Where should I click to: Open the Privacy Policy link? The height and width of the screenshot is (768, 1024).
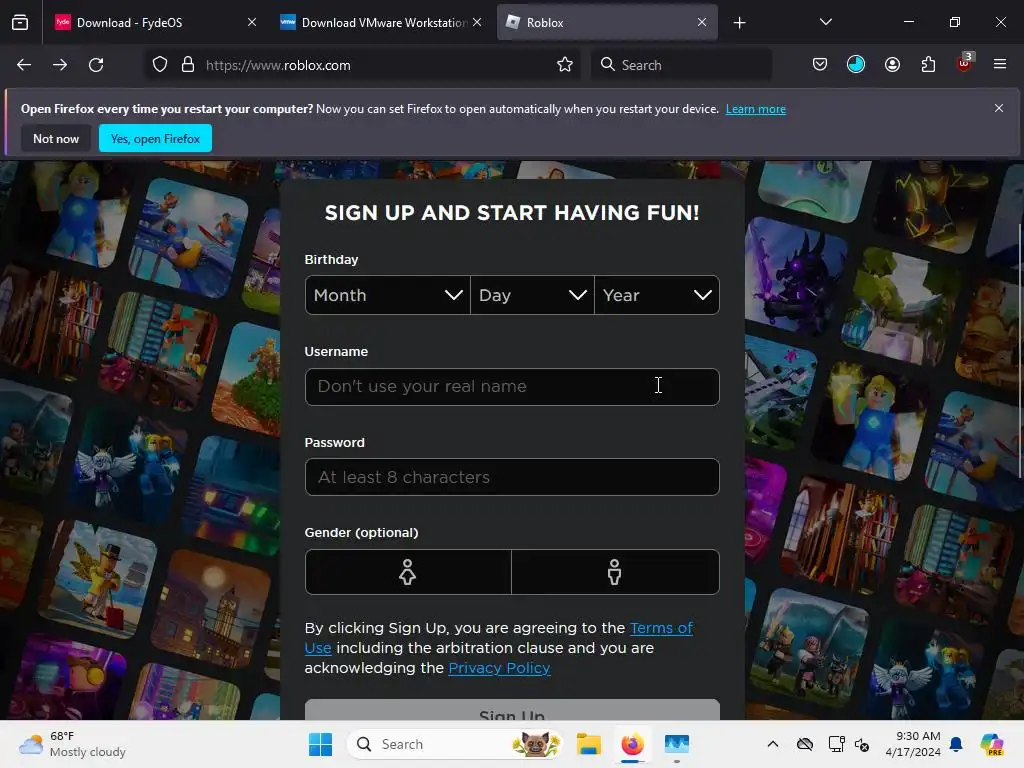pyautogui.click(x=499, y=668)
